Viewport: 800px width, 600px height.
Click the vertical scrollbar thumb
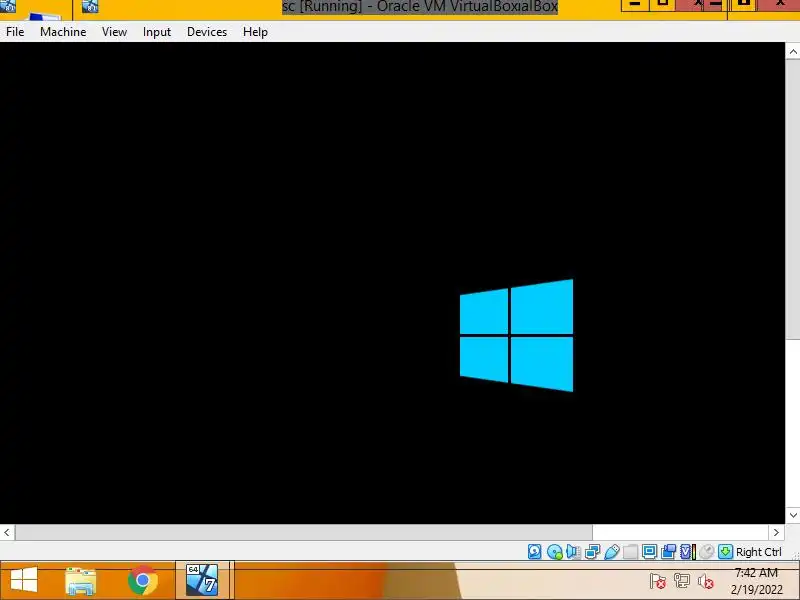[x=793, y=199]
